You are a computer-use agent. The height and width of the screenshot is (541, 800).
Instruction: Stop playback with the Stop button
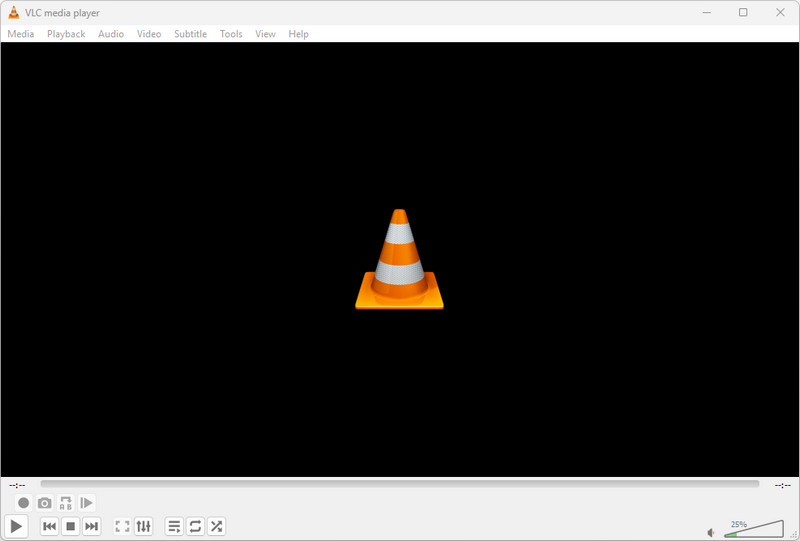(x=70, y=526)
